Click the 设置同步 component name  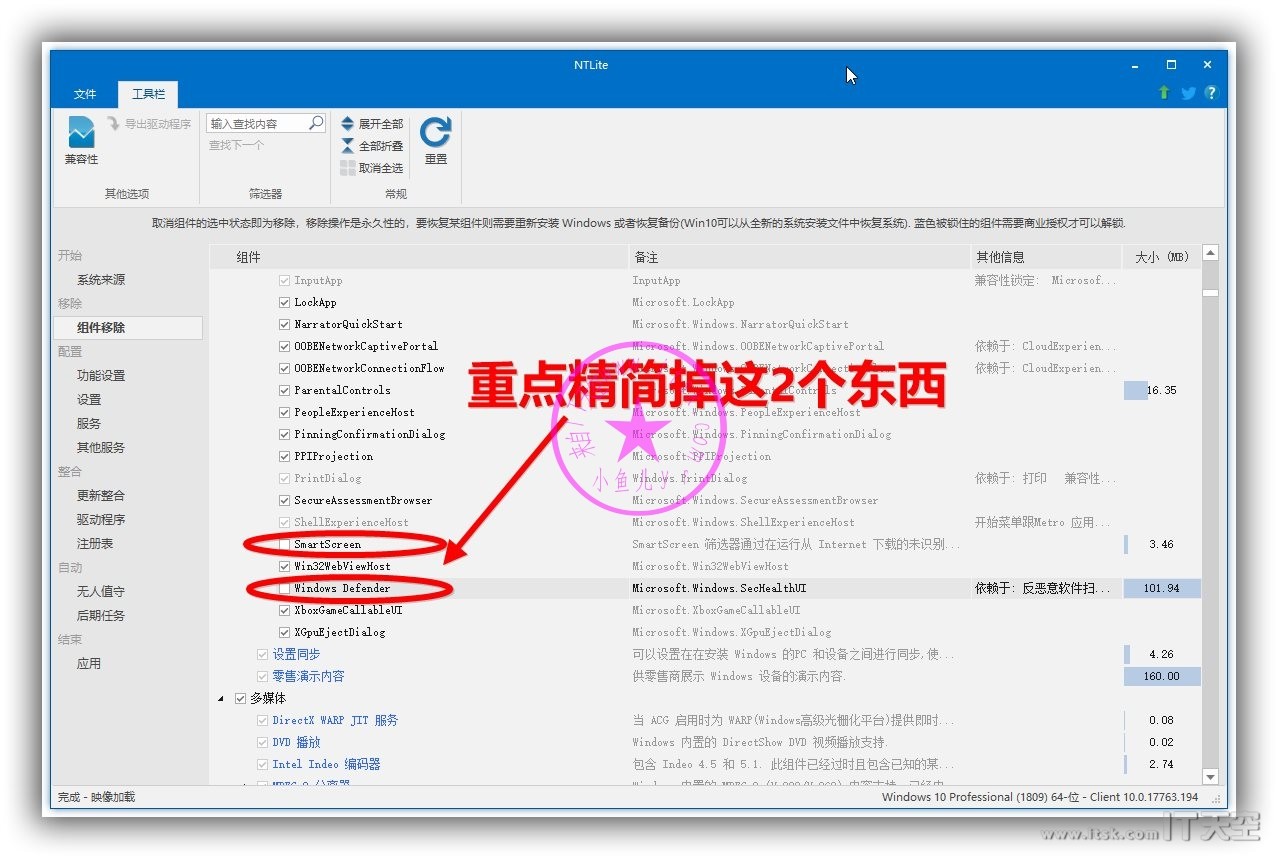coord(297,654)
